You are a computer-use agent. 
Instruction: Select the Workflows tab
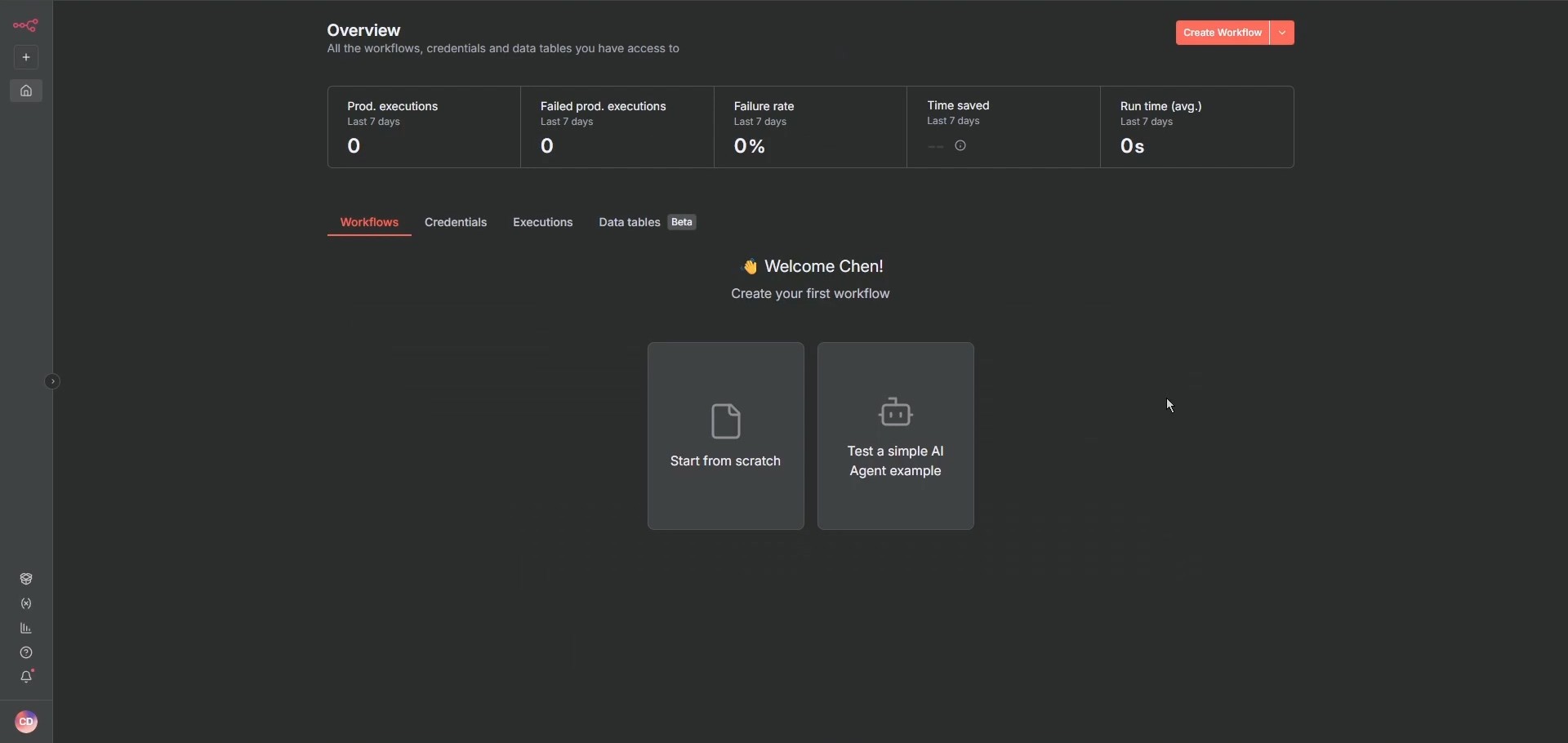point(369,223)
